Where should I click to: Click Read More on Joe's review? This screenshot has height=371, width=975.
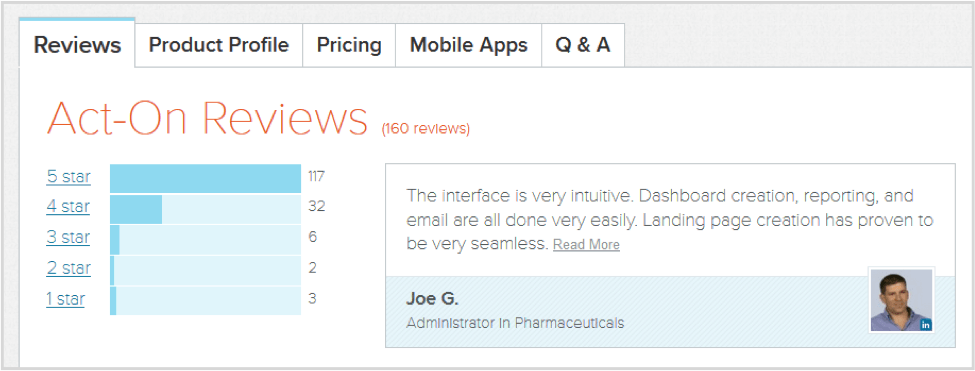pyautogui.click(x=586, y=245)
